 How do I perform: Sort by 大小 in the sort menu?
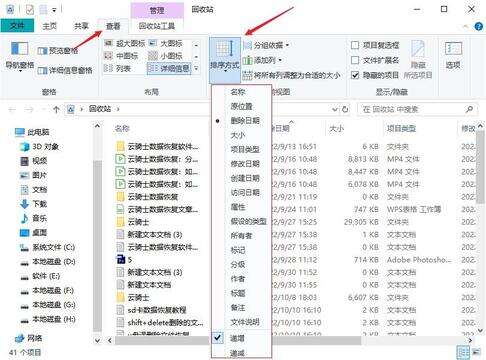tap(241, 135)
